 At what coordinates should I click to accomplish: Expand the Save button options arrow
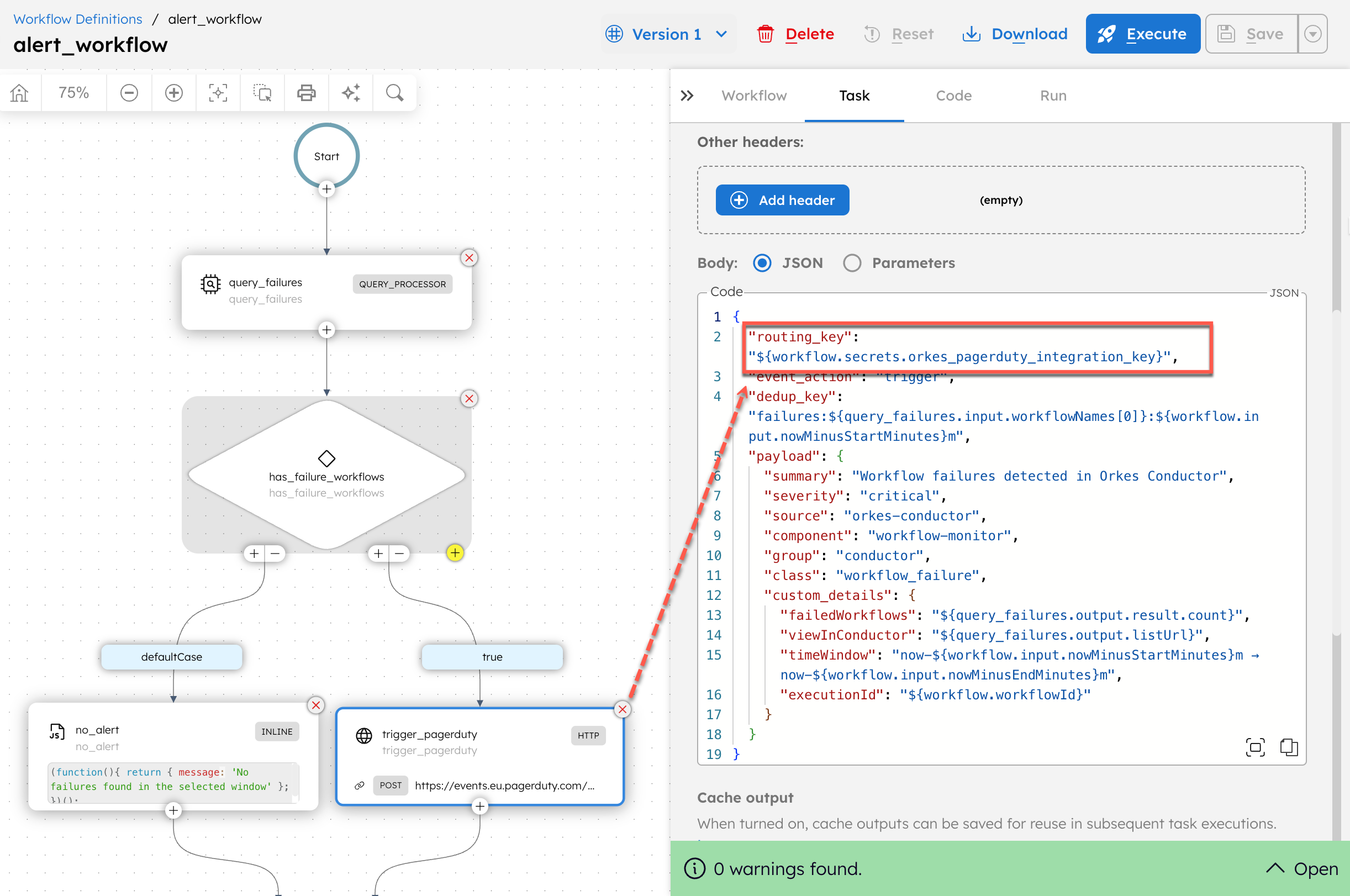point(1313,34)
